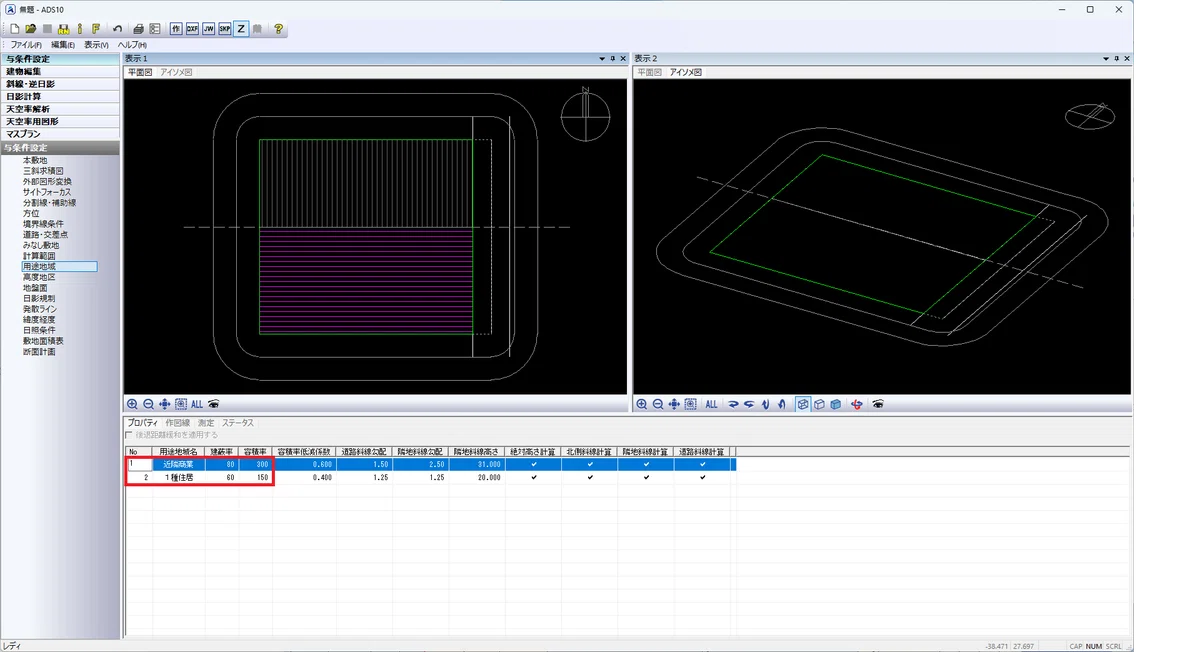Toggle 北側斜線計算 check for 1種住居 row
The height and width of the screenshot is (652, 1200).
tap(590, 478)
